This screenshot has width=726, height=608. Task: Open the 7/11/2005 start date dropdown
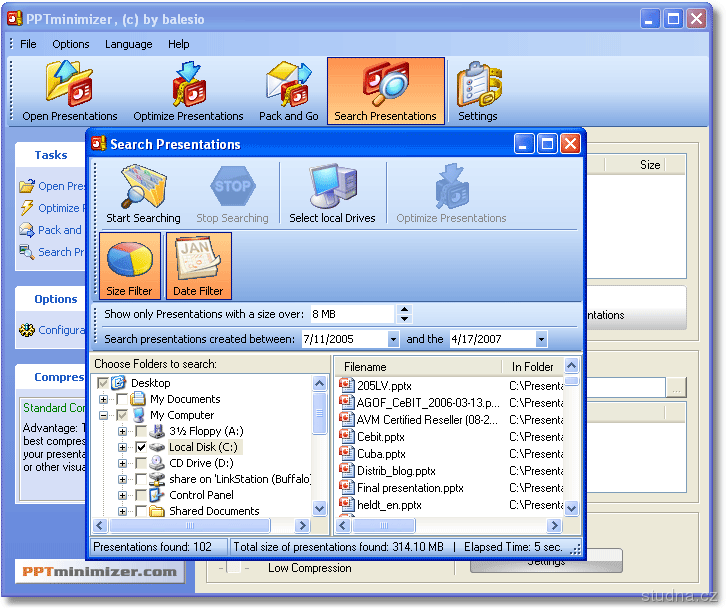coord(393,339)
